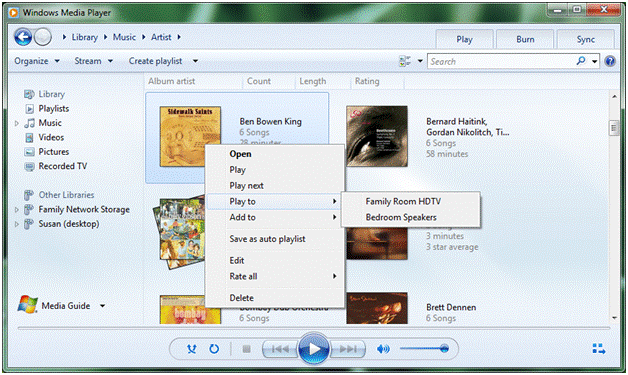
Task: Open the search options dropdown arrow
Action: tap(594, 62)
